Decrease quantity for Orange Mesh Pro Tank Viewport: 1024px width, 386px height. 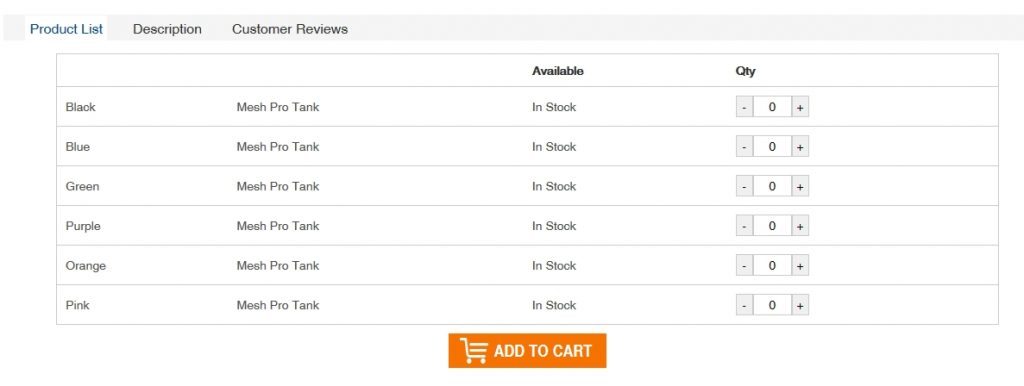tap(744, 265)
